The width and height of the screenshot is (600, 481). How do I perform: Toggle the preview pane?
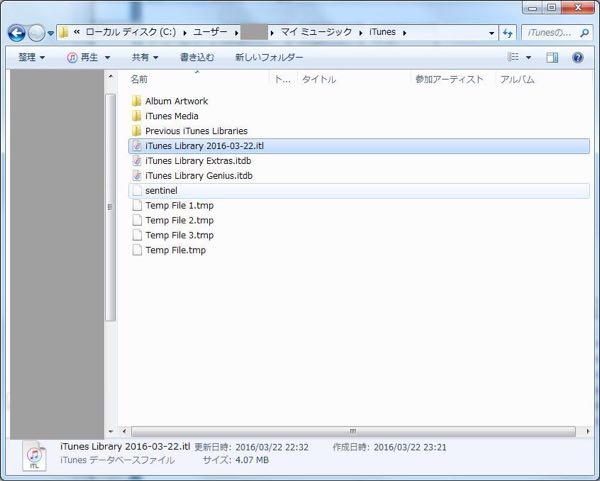tap(552, 57)
